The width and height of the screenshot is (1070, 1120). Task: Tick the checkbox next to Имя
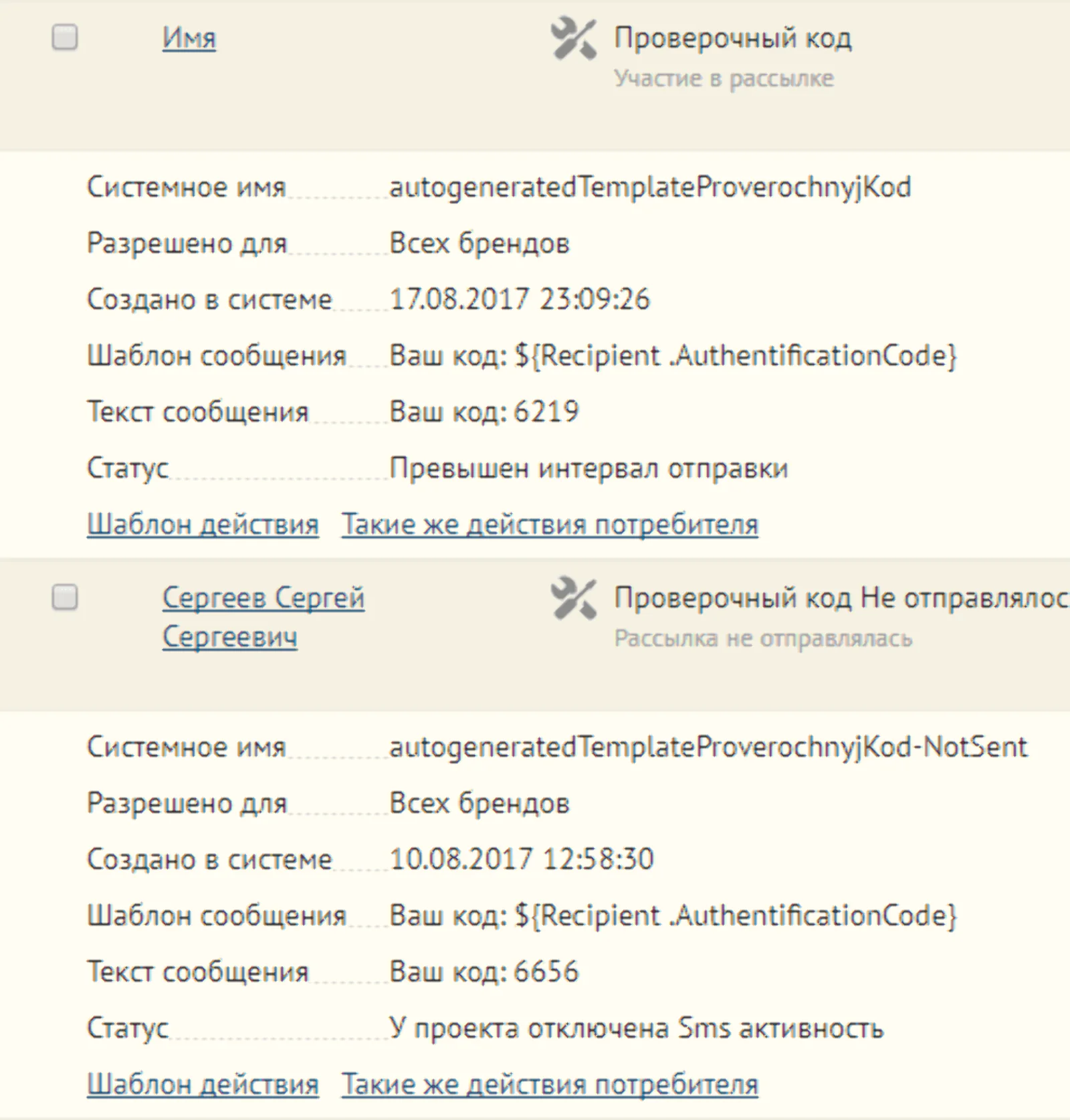pos(65,37)
